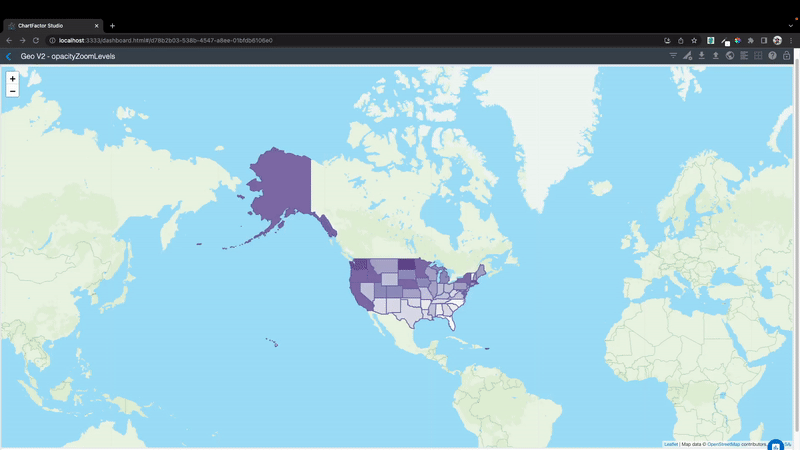This screenshot has height=450, width=800.
Task: Select the ChartFactor Studio browser tab
Action: pyautogui.click(x=53, y=26)
